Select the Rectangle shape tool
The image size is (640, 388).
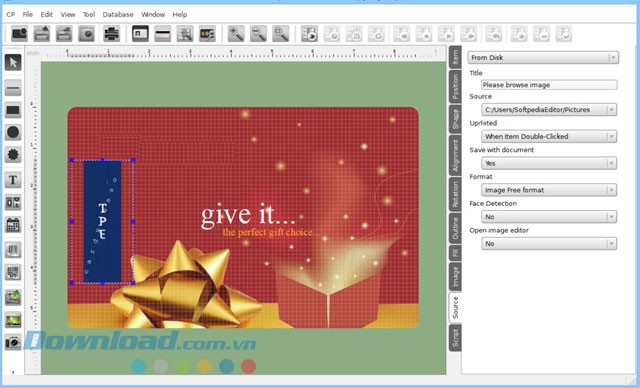click(13, 110)
